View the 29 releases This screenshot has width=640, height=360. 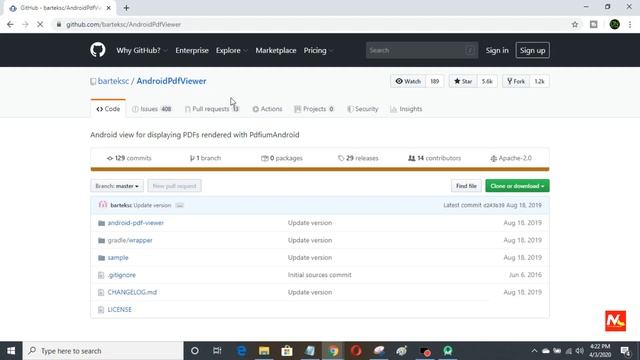(358, 158)
